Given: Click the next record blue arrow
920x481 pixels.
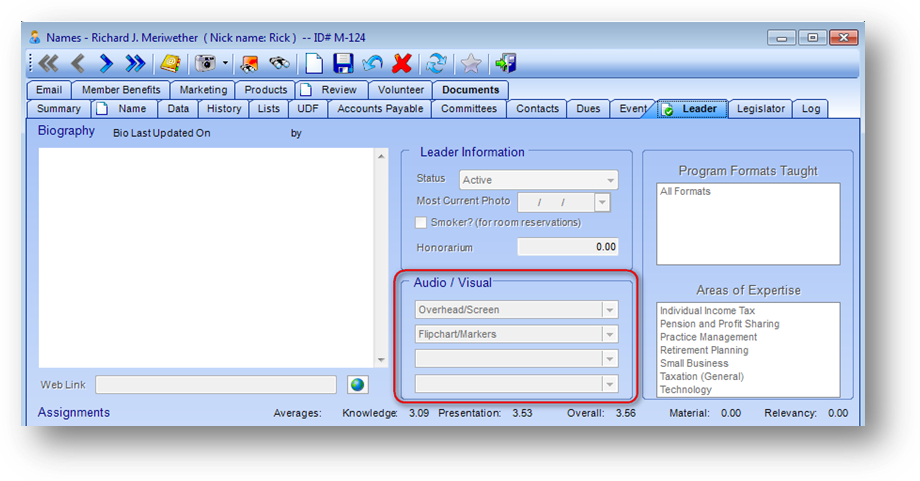Looking at the screenshot, I should (x=106, y=63).
